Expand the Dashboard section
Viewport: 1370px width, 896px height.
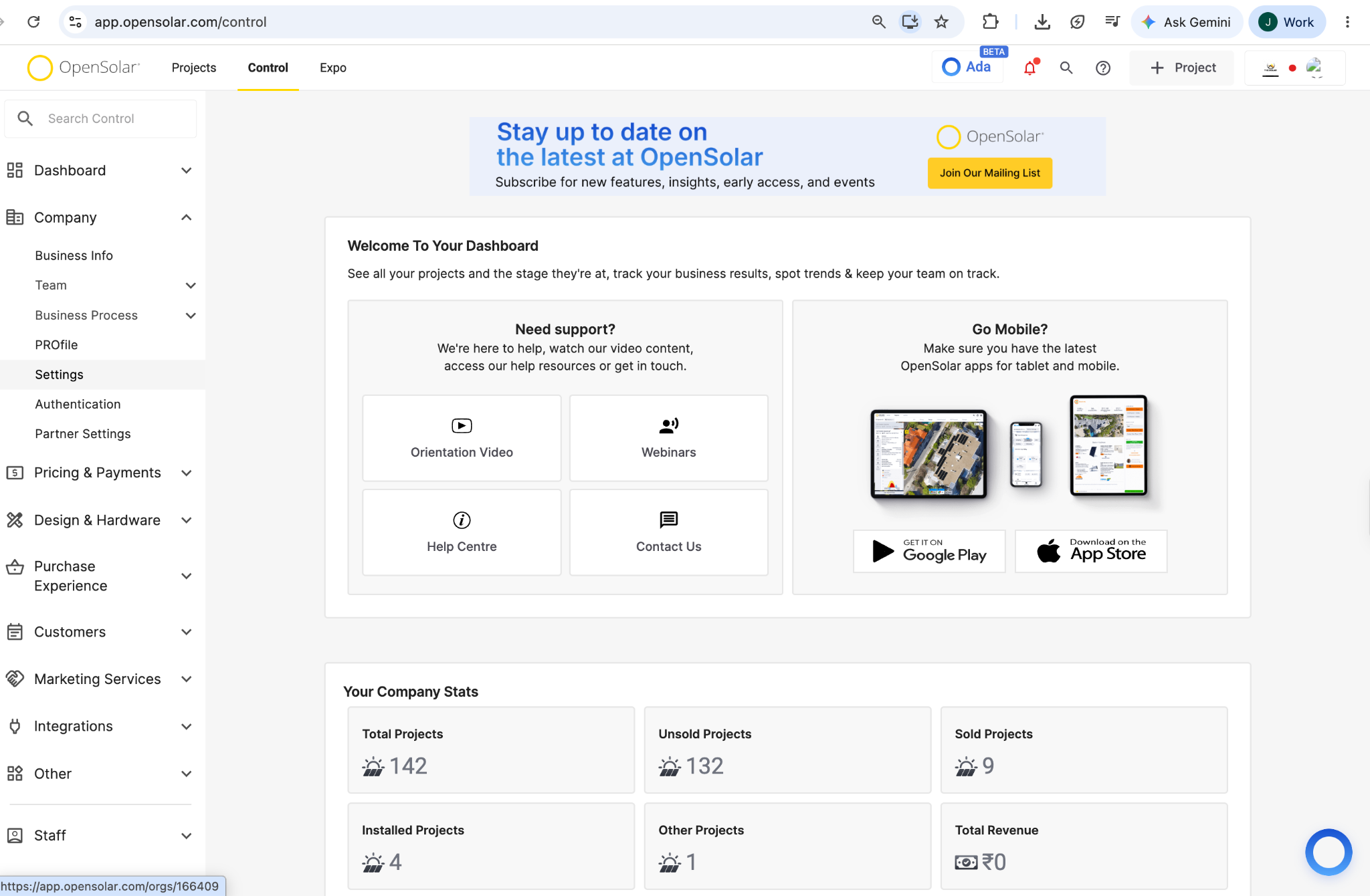187,171
